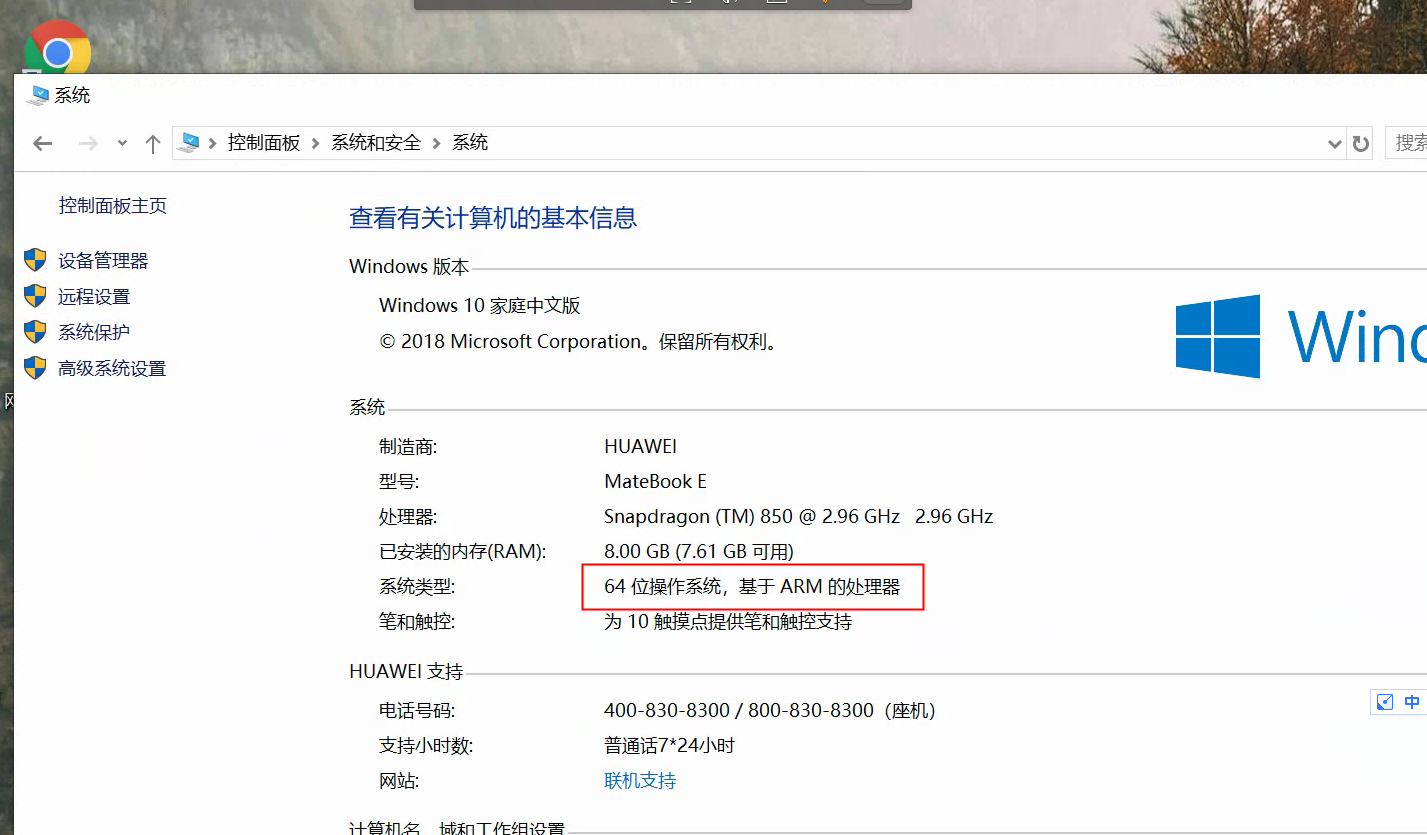This screenshot has width=1427, height=835.
Task: Expand the chevron before 控制面板 breadcrumb
Action: click(x=213, y=143)
